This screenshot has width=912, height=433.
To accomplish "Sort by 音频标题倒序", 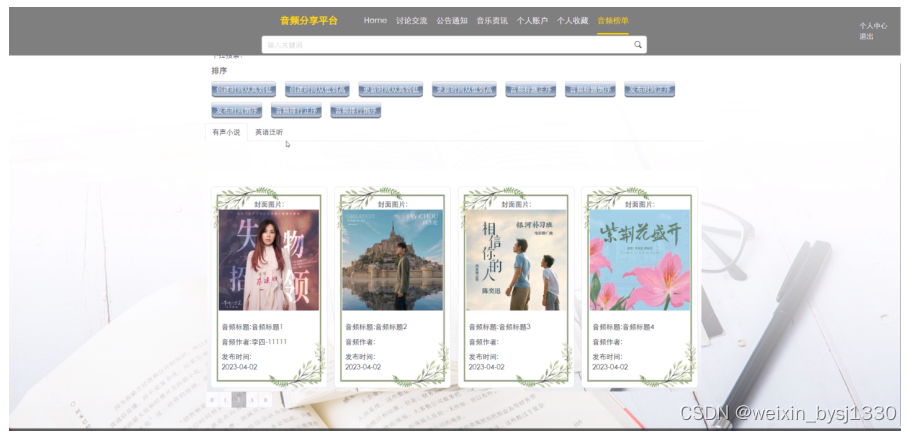I will point(590,90).
